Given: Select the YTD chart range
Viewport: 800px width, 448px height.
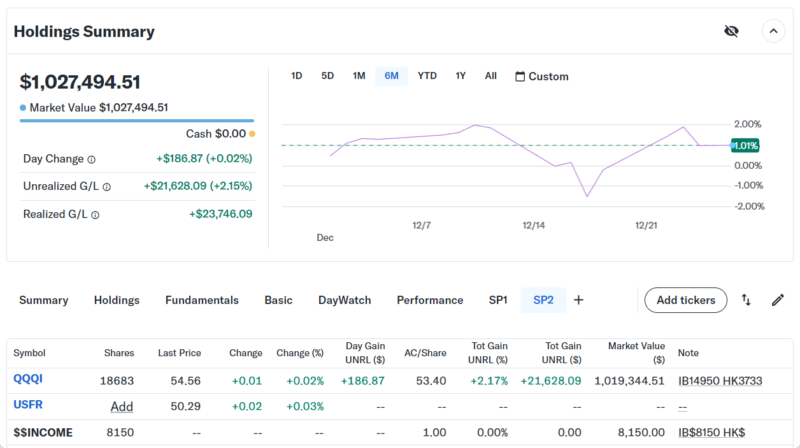Looking at the screenshot, I should pyautogui.click(x=427, y=76).
